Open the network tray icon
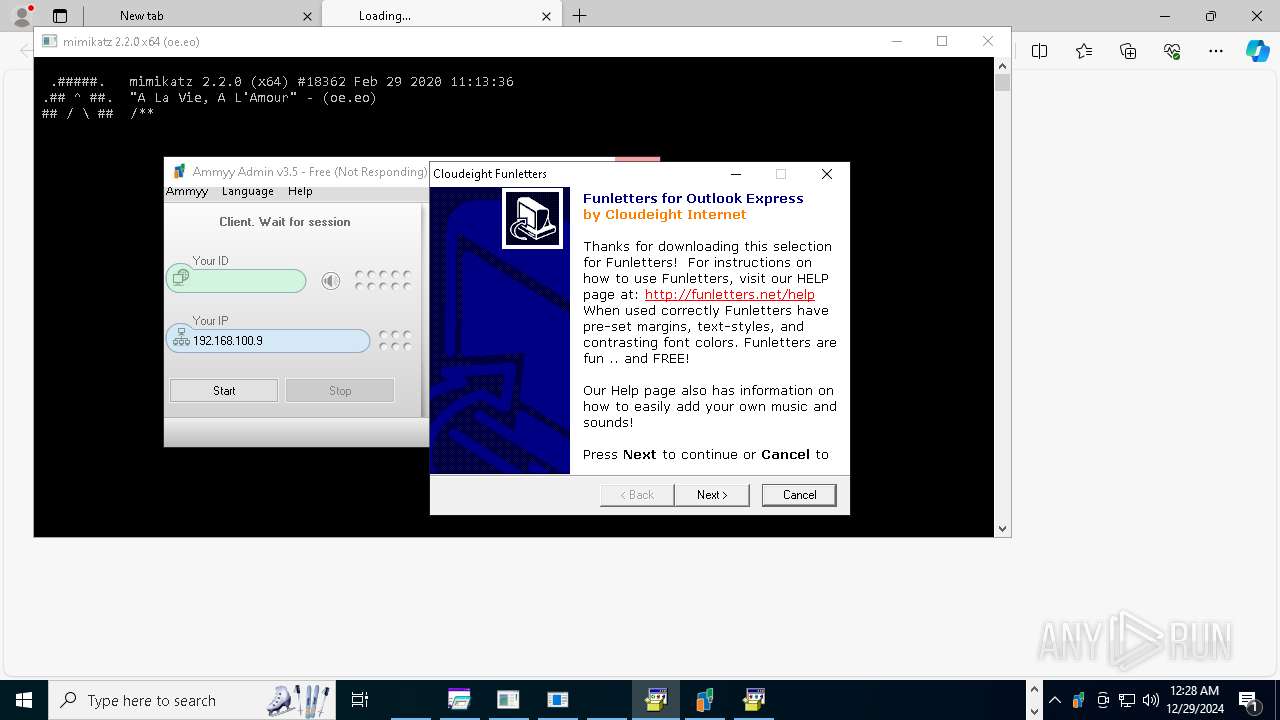This screenshot has height=720, width=1280. [1127, 700]
